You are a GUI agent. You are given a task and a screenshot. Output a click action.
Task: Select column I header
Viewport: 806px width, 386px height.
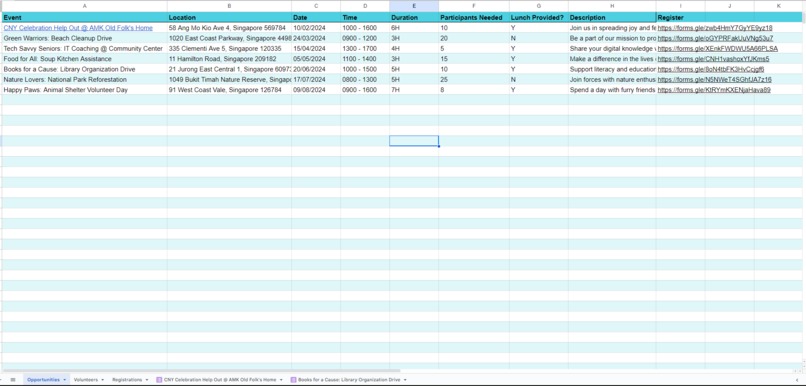(681, 6)
